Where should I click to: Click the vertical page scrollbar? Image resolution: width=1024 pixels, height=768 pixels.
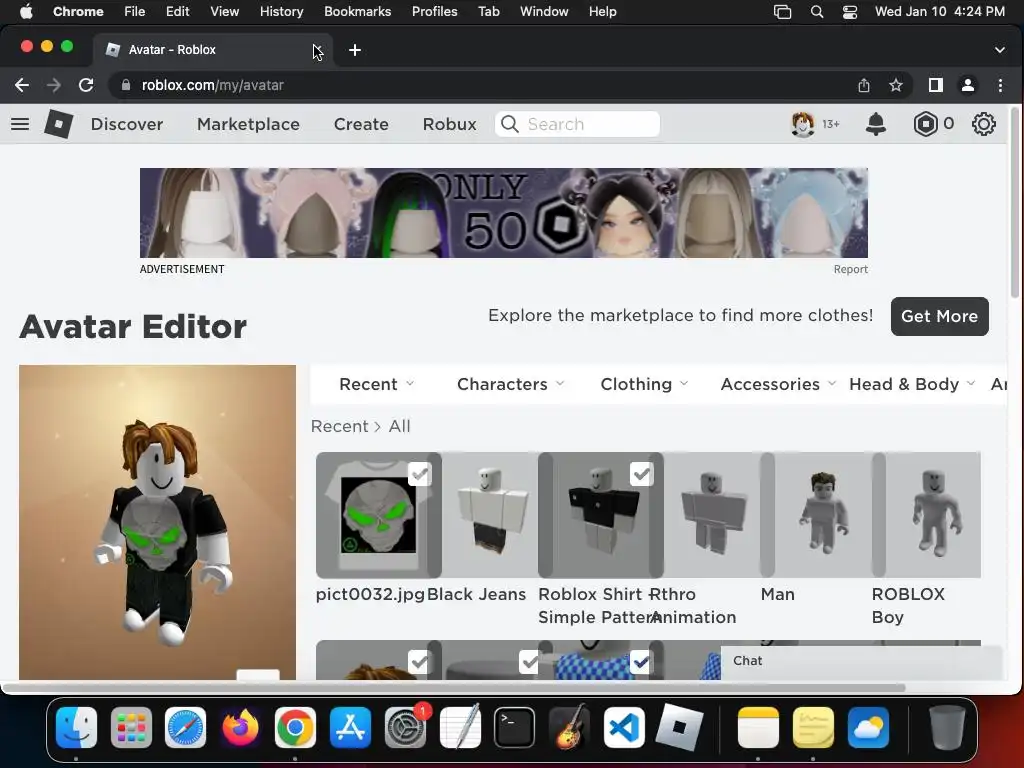tap(1016, 201)
